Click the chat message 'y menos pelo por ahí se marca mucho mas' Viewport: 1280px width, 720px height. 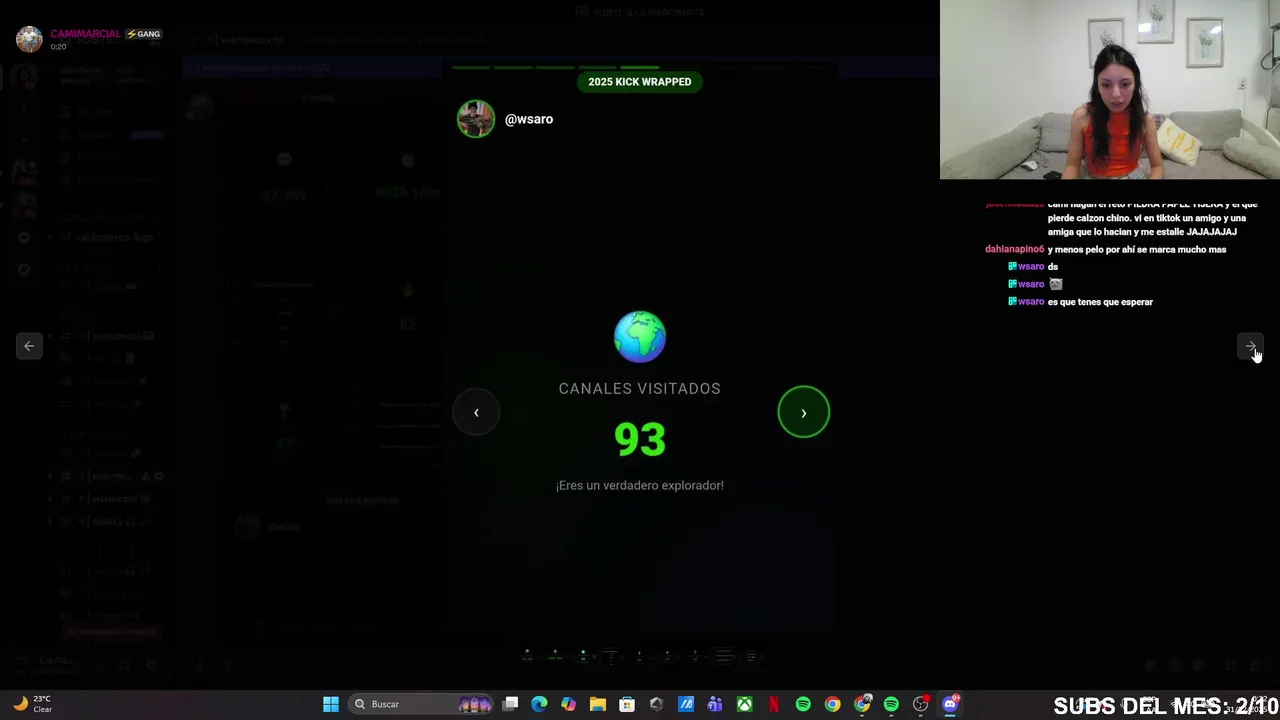pos(1137,249)
